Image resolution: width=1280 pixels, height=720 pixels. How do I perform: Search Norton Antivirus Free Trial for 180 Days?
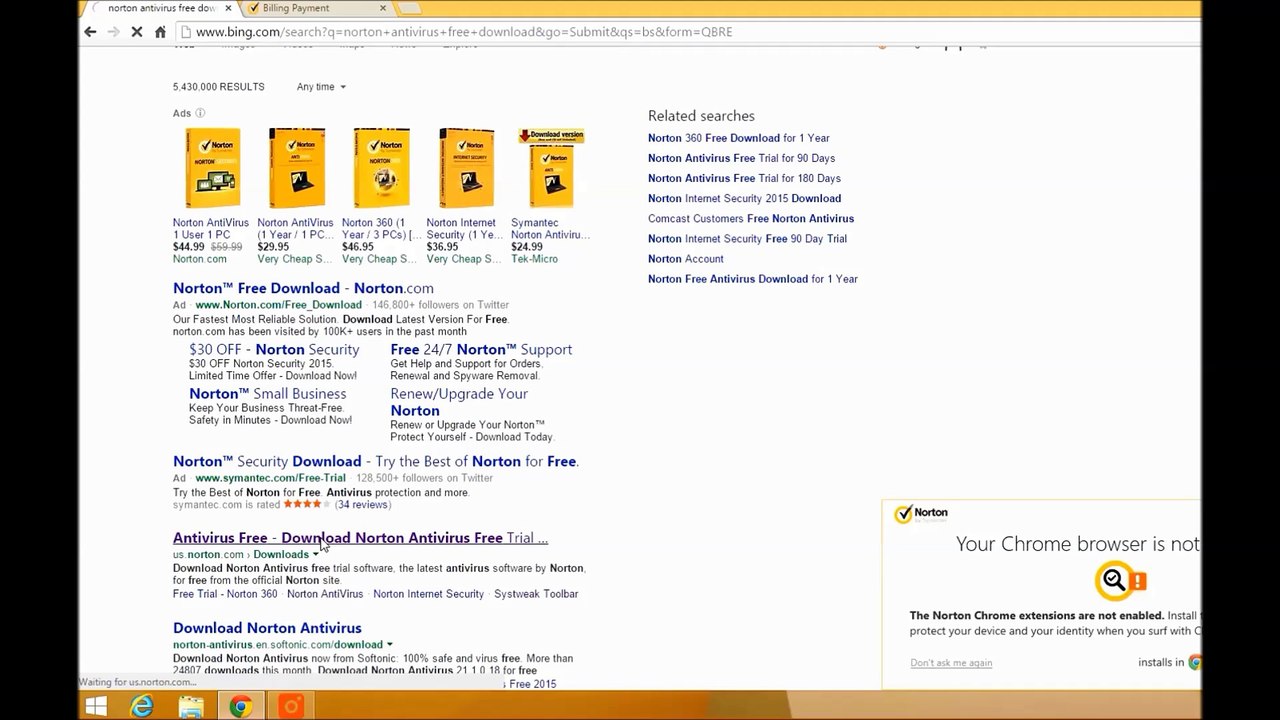[x=744, y=178]
